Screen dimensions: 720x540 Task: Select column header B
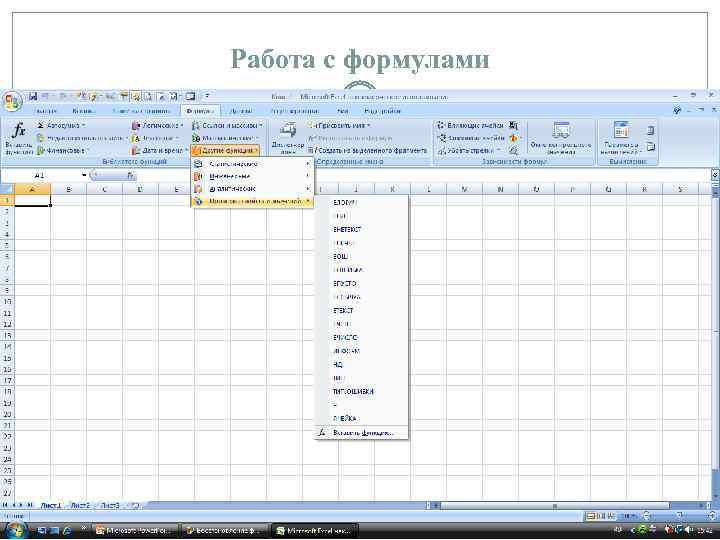(x=68, y=189)
